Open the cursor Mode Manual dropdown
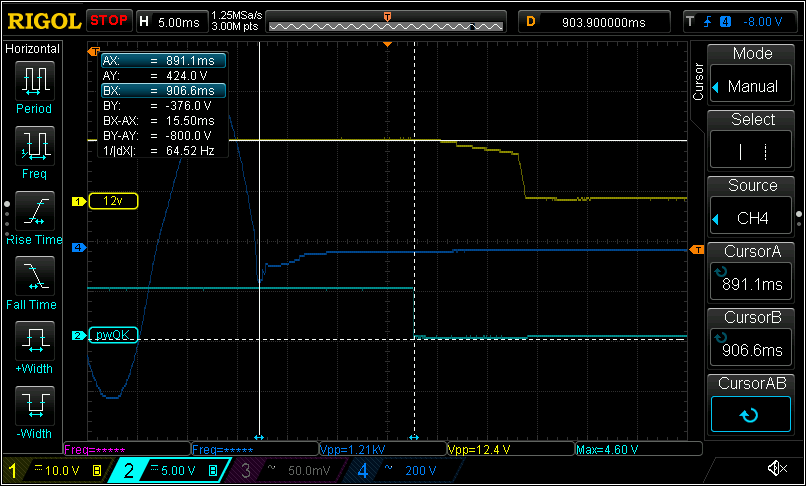 point(750,86)
